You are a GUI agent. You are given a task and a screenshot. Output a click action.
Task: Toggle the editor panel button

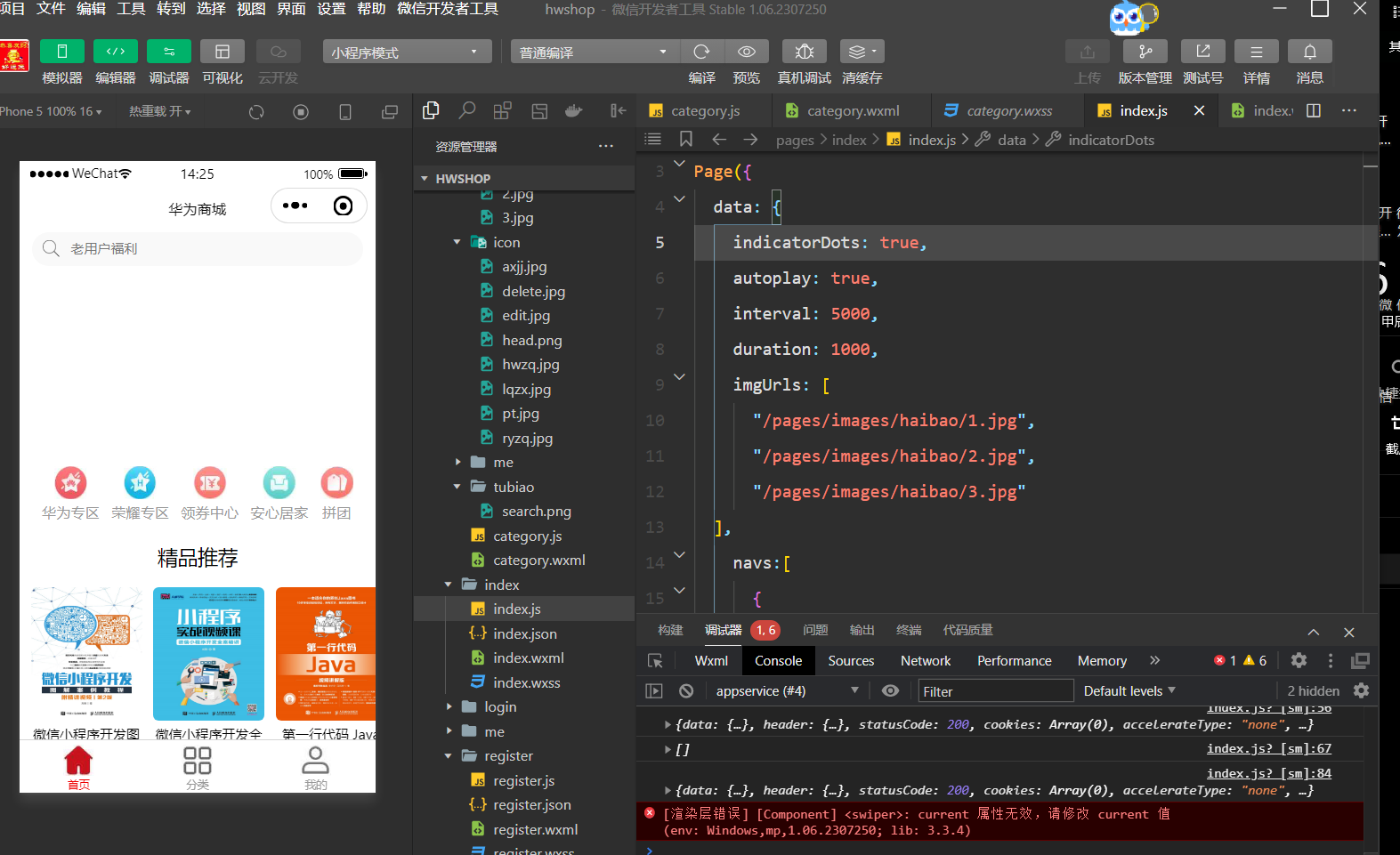(x=116, y=52)
